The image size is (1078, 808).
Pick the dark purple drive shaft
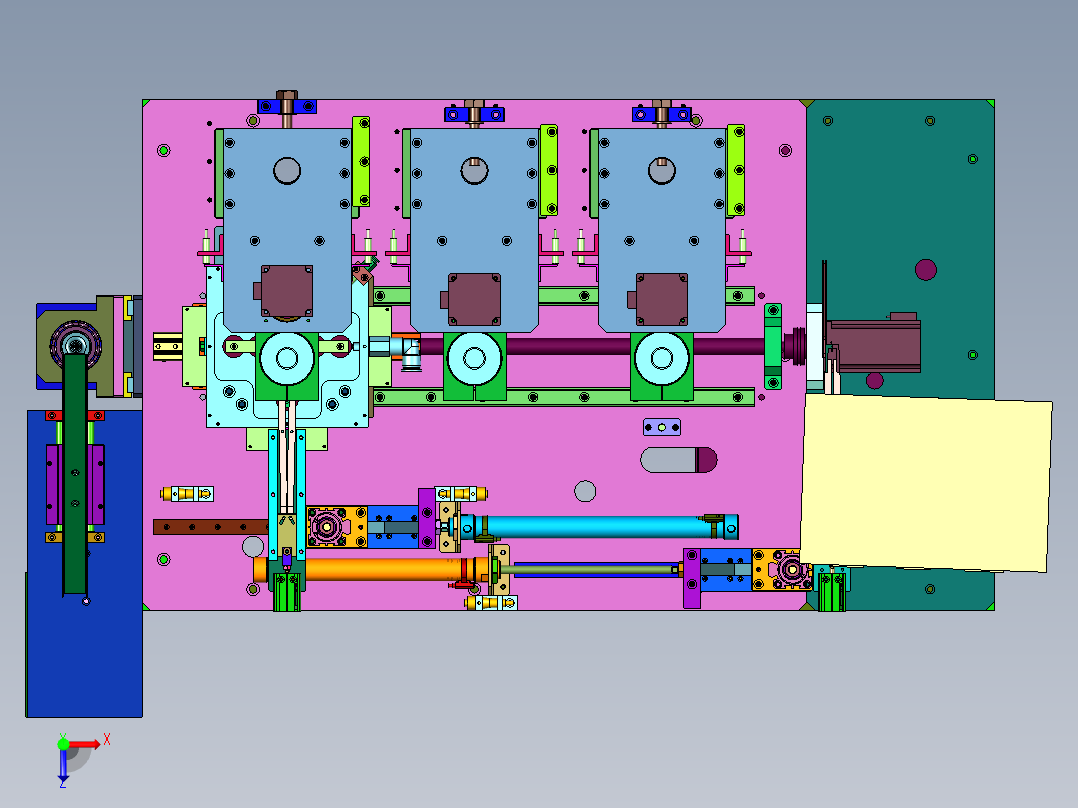pos(591,345)
